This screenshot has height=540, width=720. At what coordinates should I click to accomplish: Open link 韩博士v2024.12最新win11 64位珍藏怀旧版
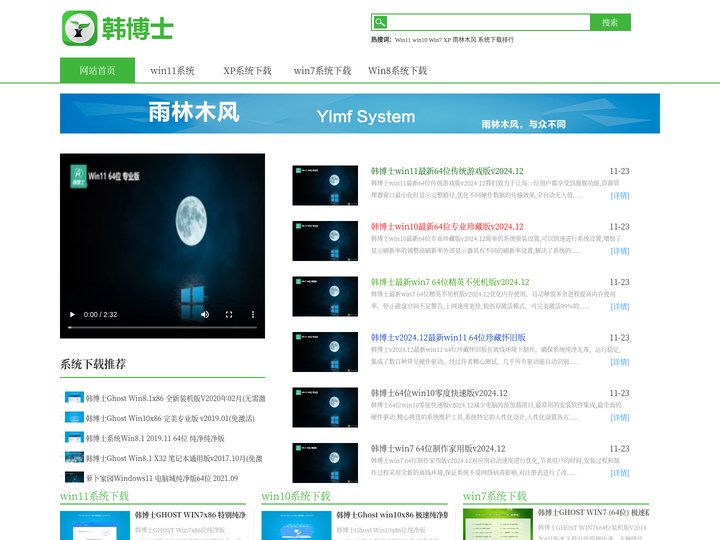(x=448, y=338)
